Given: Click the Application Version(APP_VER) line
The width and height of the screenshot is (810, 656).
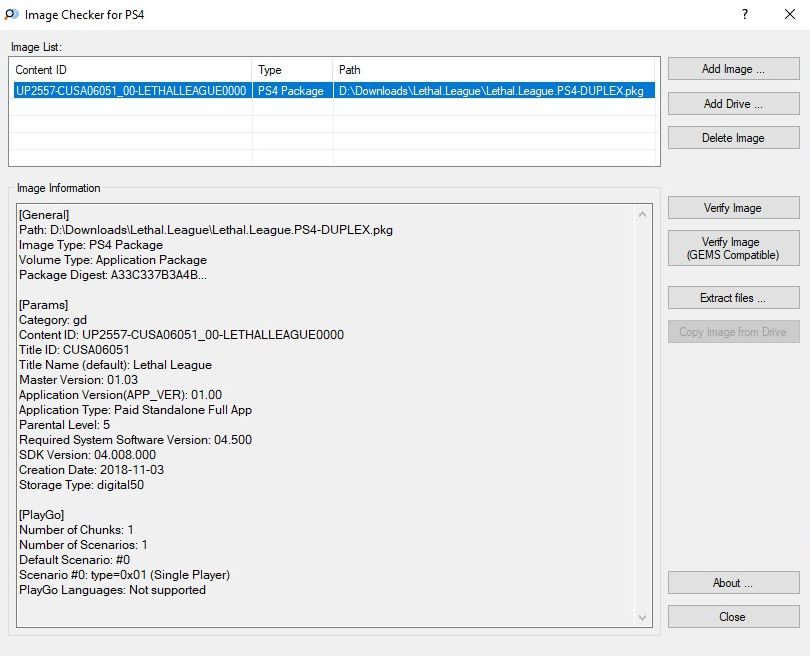Looking at the screenshot, I should point(120,395).
